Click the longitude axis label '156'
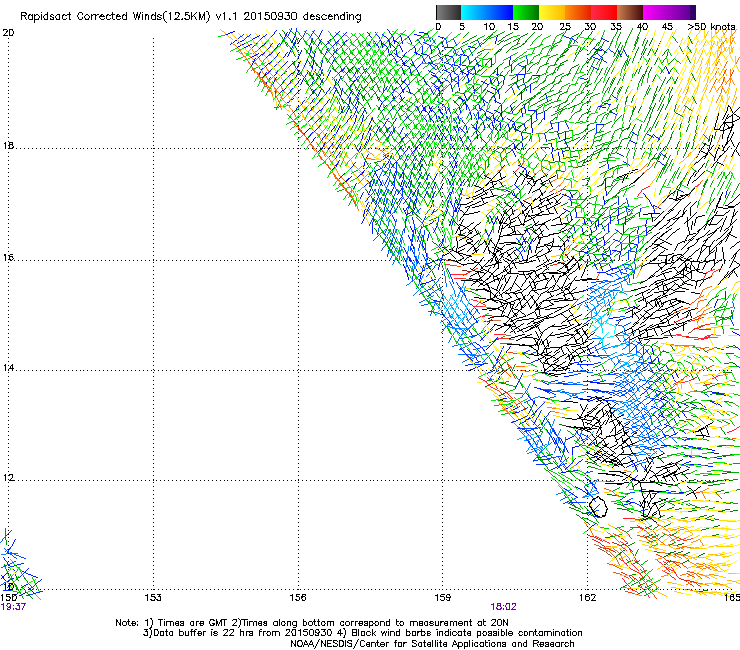The width and height of the screenshot is (740, 650). point(298,598)
